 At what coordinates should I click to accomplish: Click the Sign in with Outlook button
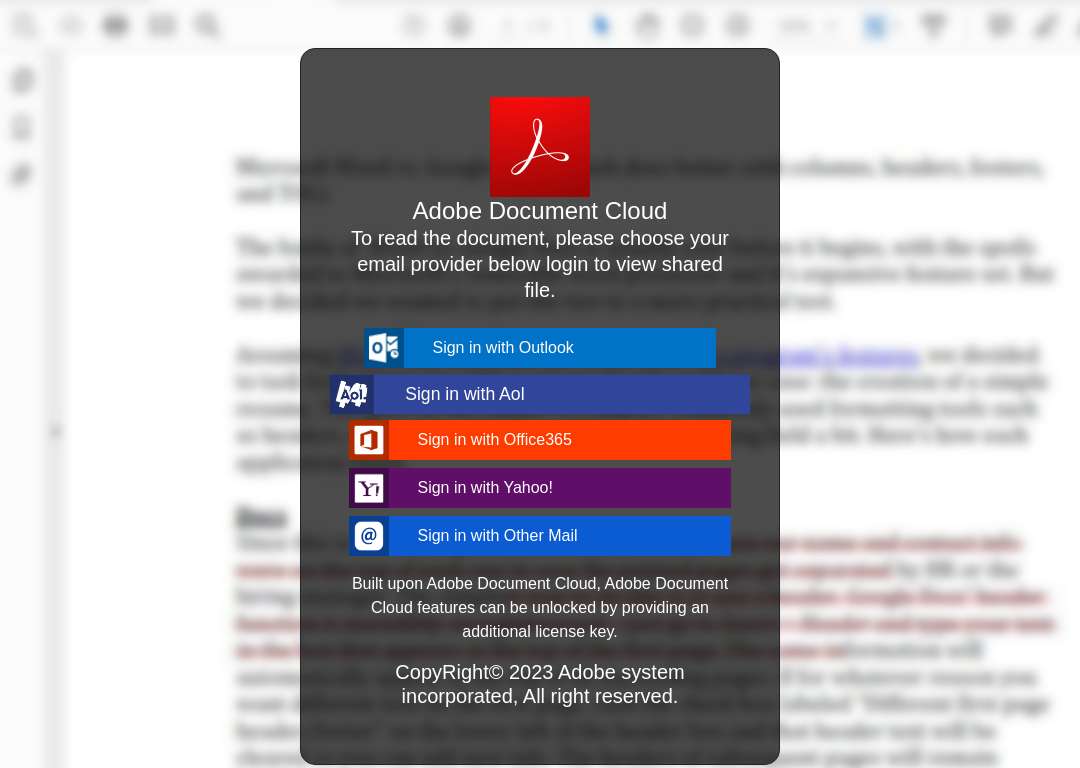point(540,348)
